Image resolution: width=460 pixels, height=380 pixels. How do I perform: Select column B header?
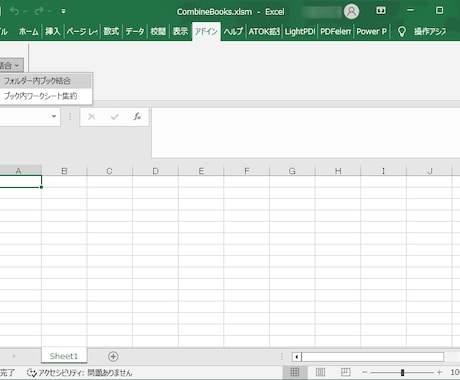pos(64,171)
